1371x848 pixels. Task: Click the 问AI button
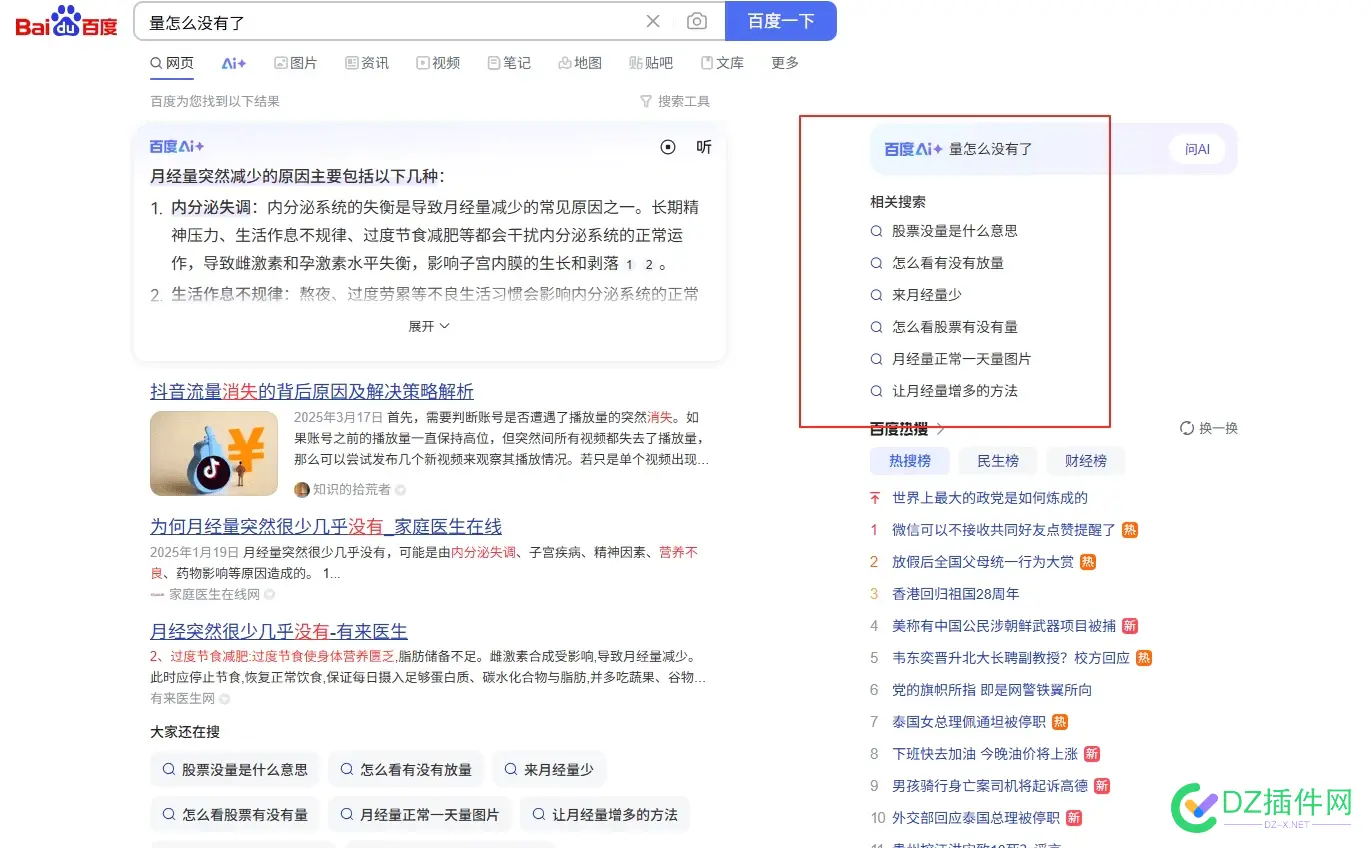coord(1196,148)
